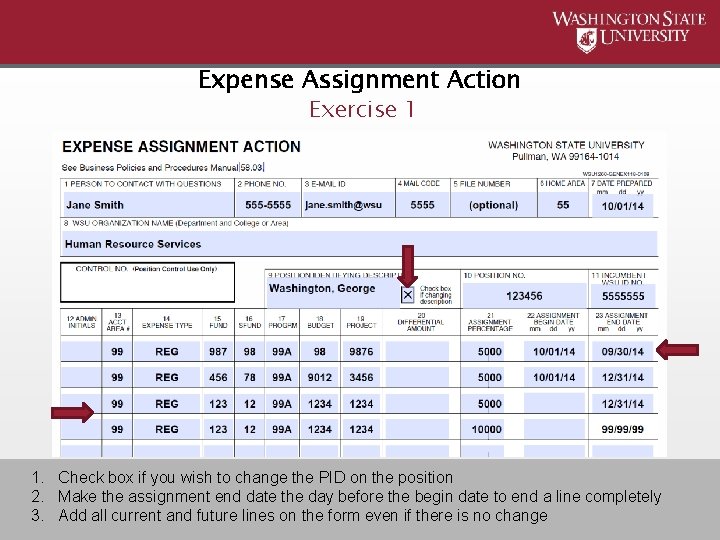Select the subfund cell '78'

(x=249, y=377)
